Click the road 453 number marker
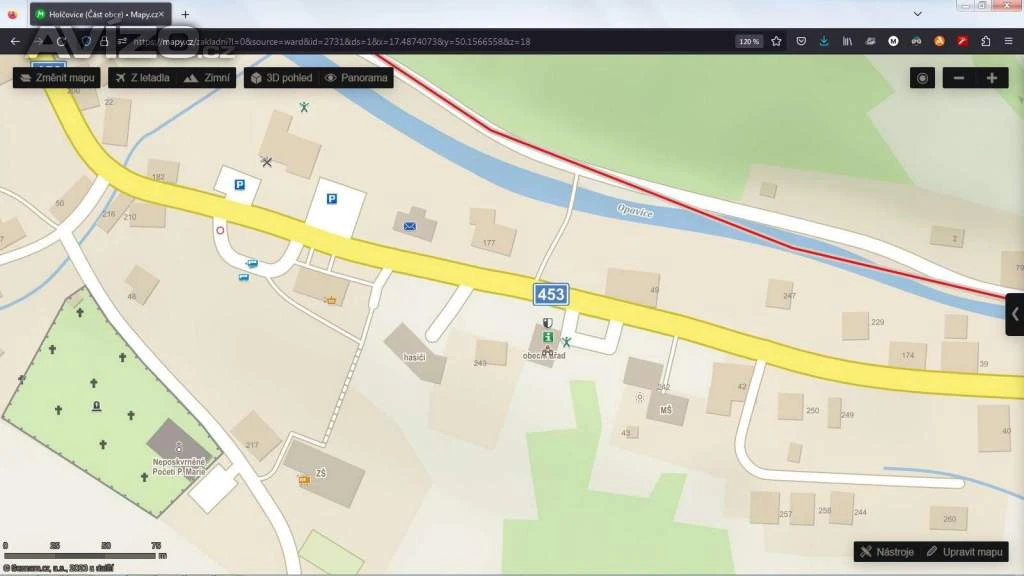This screenshot has height=576, width=1024. coord(551,295)
